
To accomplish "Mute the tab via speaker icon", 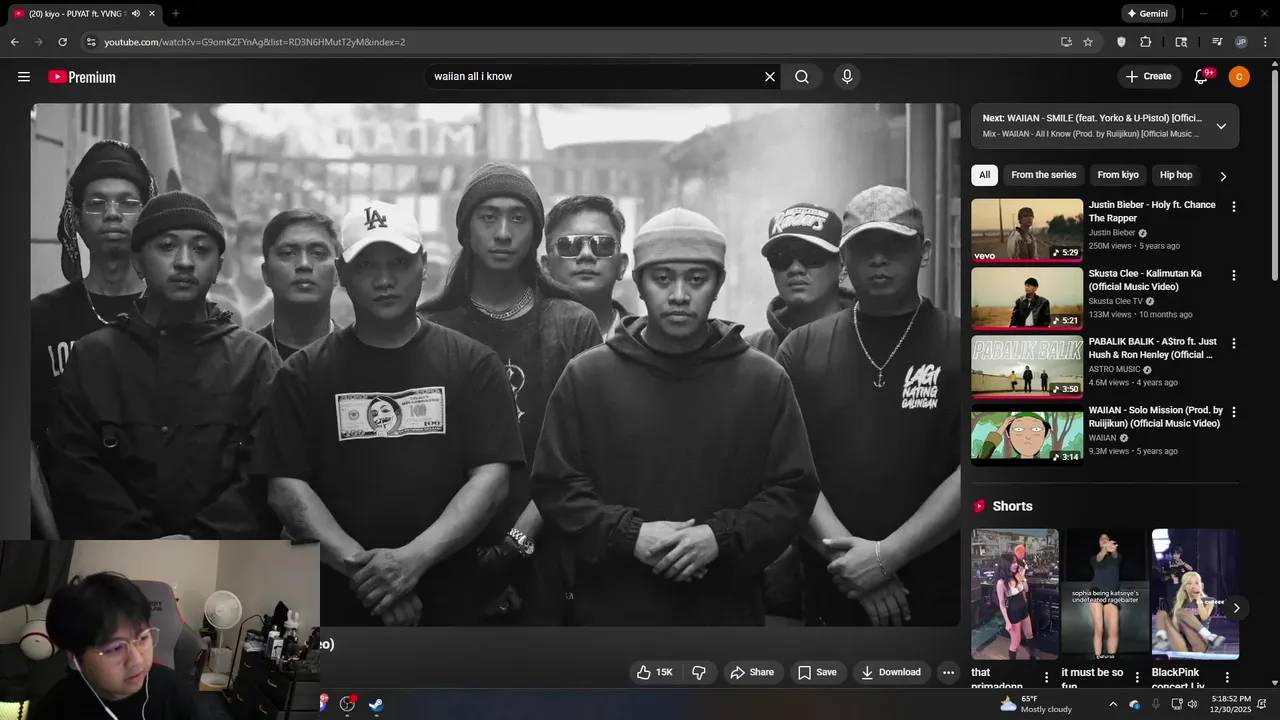I will tap(135, 14).
